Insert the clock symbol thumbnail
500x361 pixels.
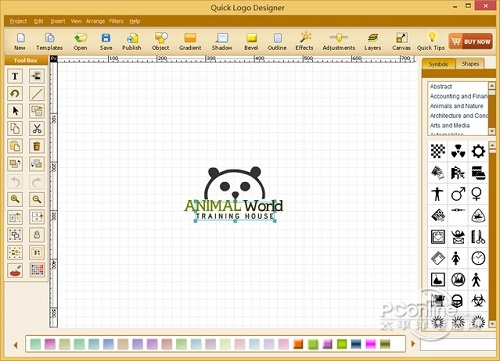(x=478, y=258)
